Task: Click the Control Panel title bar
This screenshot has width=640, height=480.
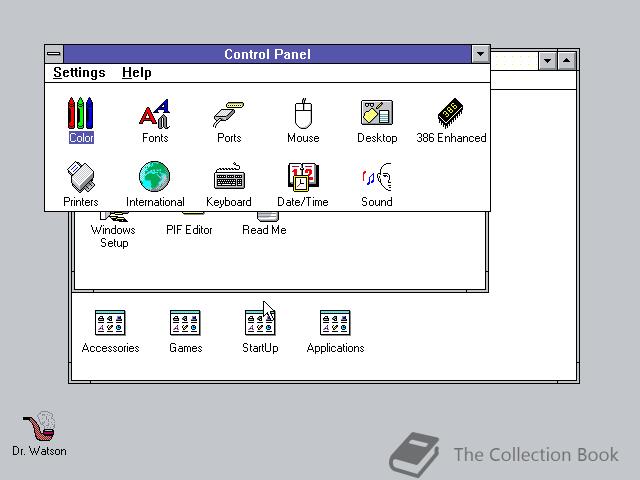Action: pos(267,54)
